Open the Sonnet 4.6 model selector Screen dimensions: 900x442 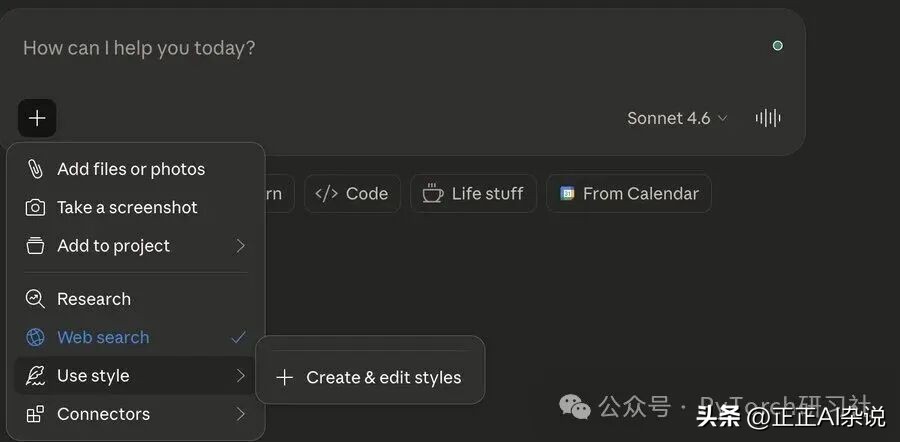(677, 118)
